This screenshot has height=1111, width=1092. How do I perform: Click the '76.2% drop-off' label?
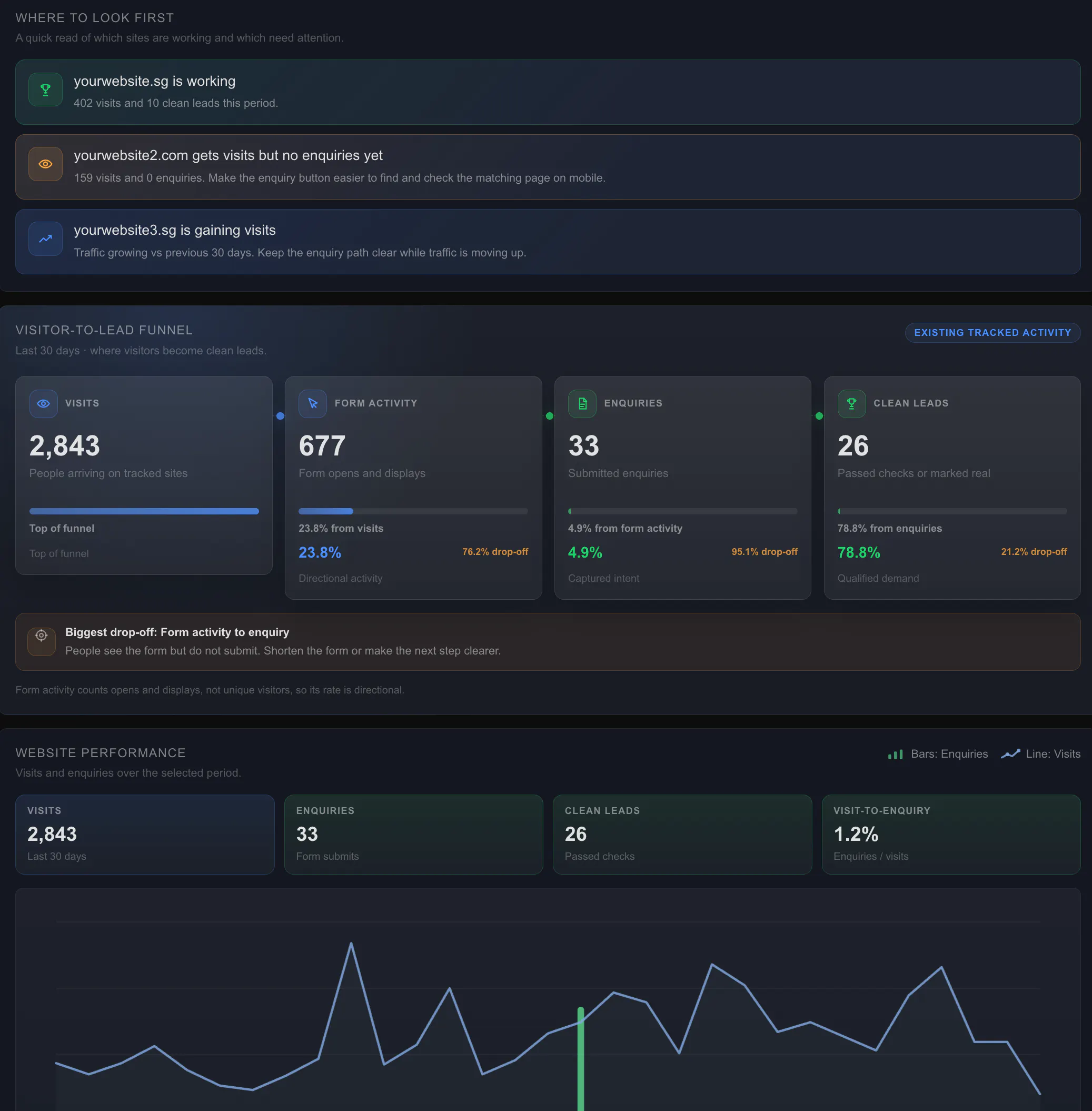click(x=495, y=552)
